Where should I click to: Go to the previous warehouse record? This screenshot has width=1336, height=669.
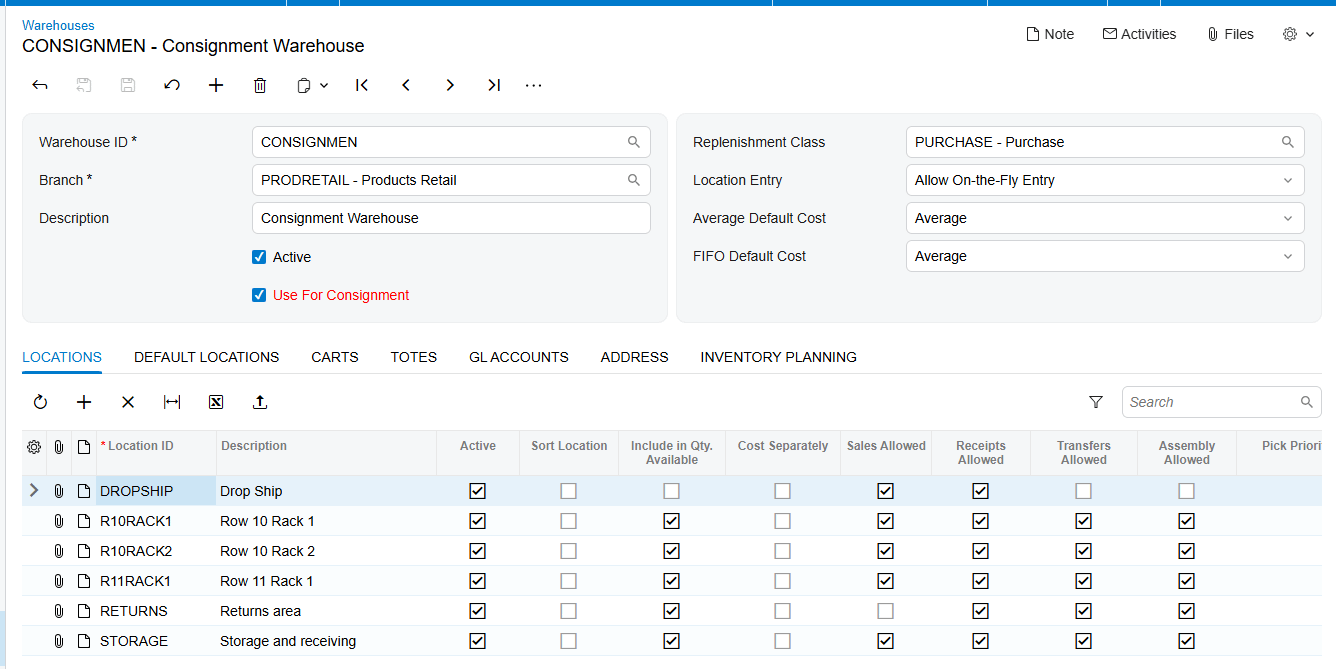pyautogui.click(x=406, y=85)
